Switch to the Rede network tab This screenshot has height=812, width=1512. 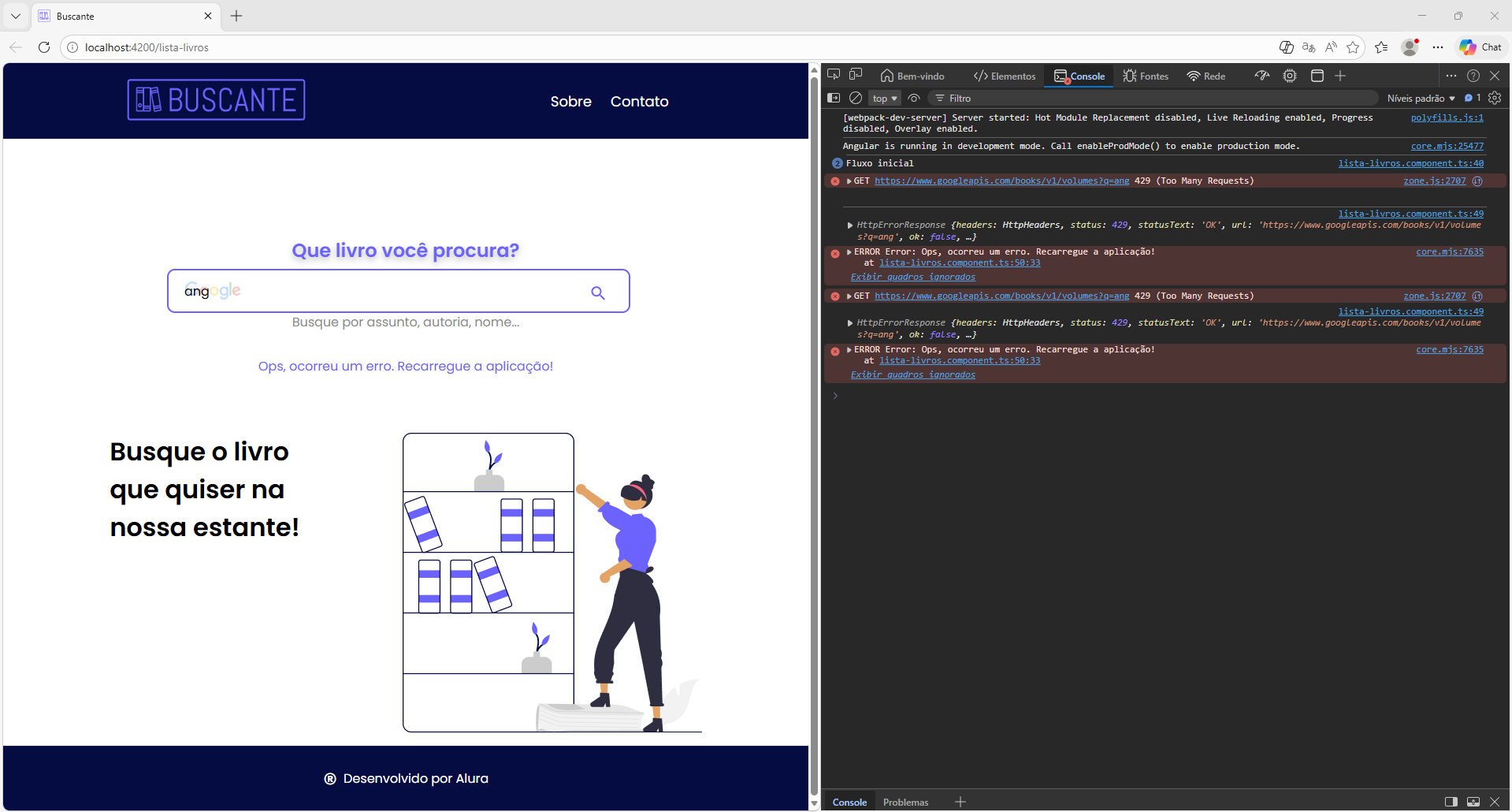point(1206,76)
